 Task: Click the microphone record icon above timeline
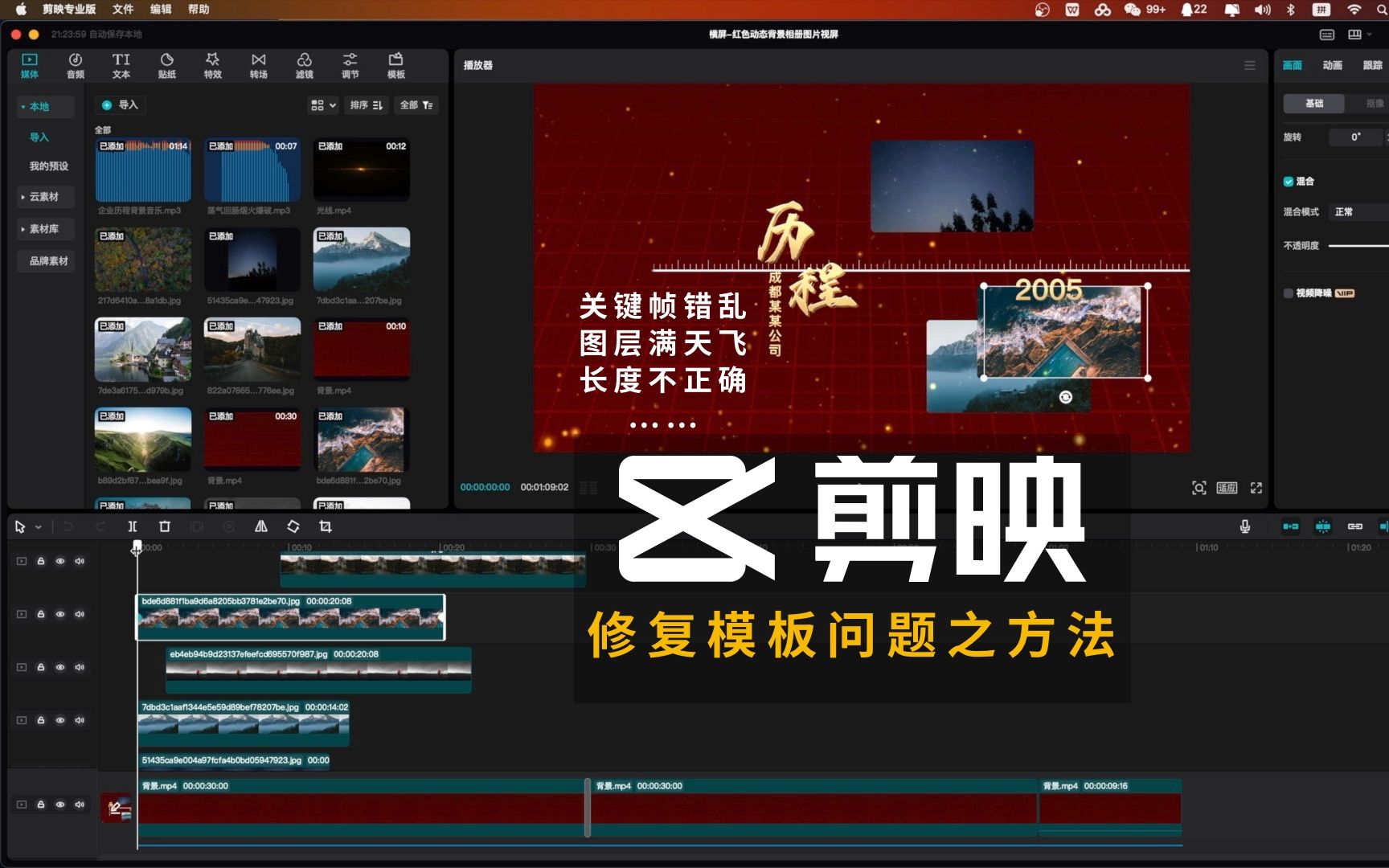point(1244,526)
